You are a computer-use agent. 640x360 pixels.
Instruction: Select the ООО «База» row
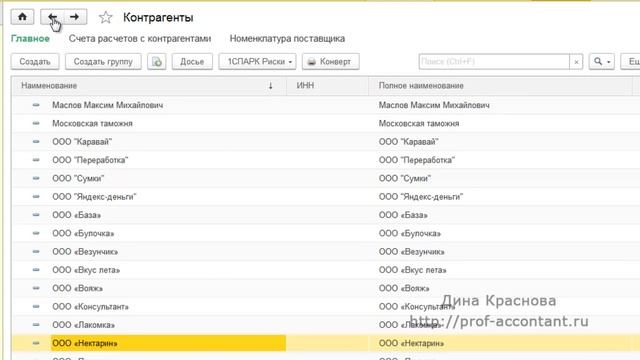tap(326, 215)
